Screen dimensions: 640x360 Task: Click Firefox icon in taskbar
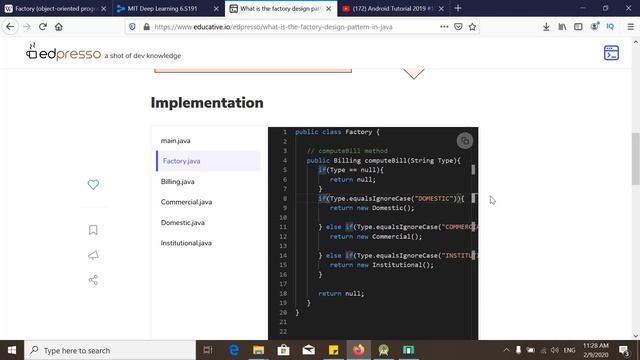(358, 350)
